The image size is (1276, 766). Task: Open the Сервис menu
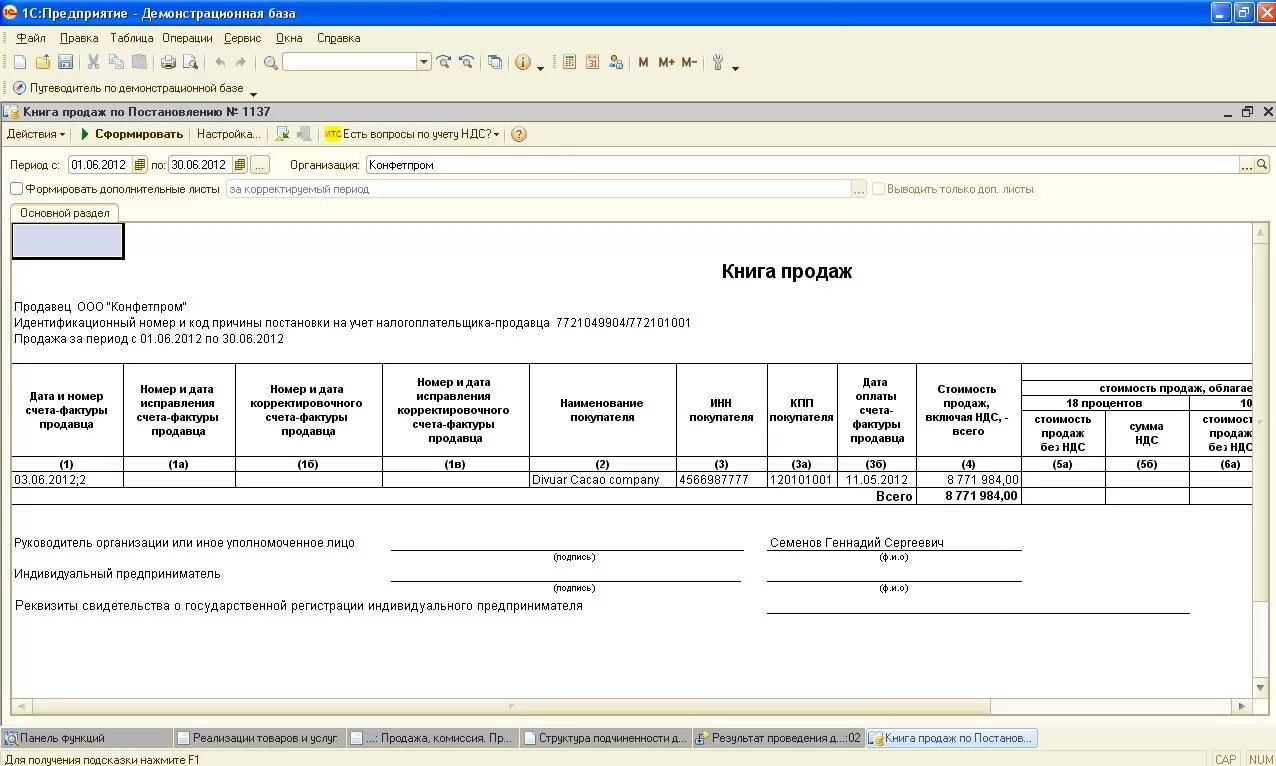pos(242,38)
